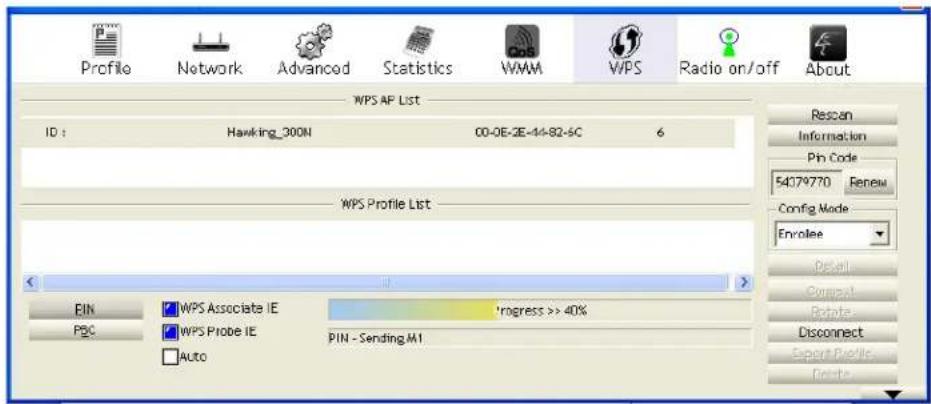
Task: Toggle the WPS Probe IE checkbox
Action: point(170,332)
